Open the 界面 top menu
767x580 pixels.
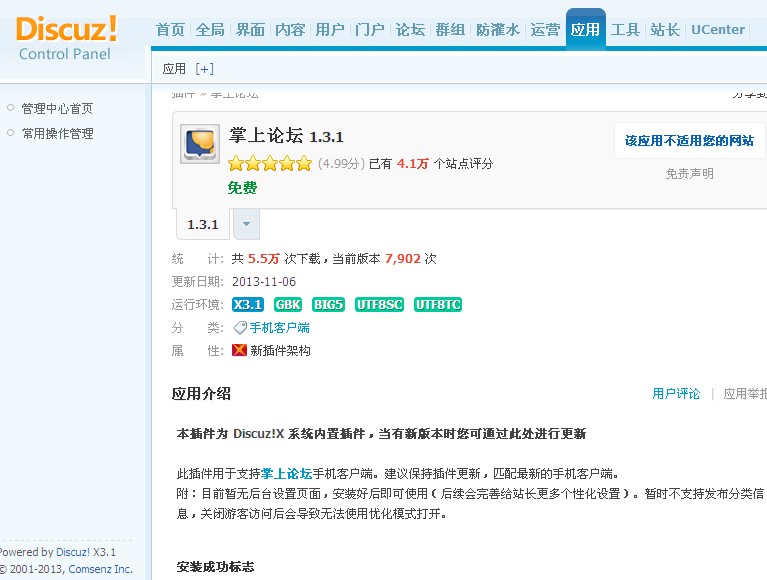[250, 30]
